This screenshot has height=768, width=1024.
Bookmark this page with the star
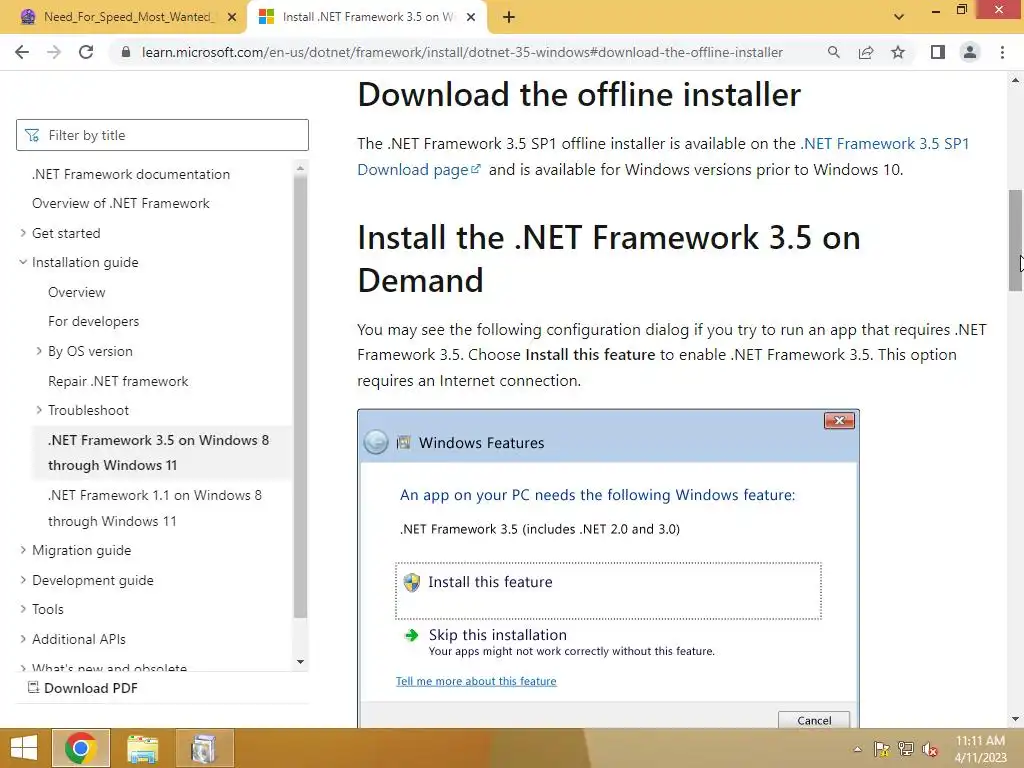click(898, 52)
